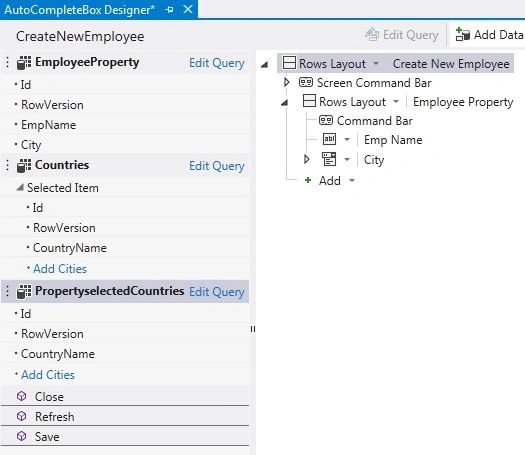Select the Refresh method row
This screenshot has height=455, width=525.
click(x=125, y=416)
